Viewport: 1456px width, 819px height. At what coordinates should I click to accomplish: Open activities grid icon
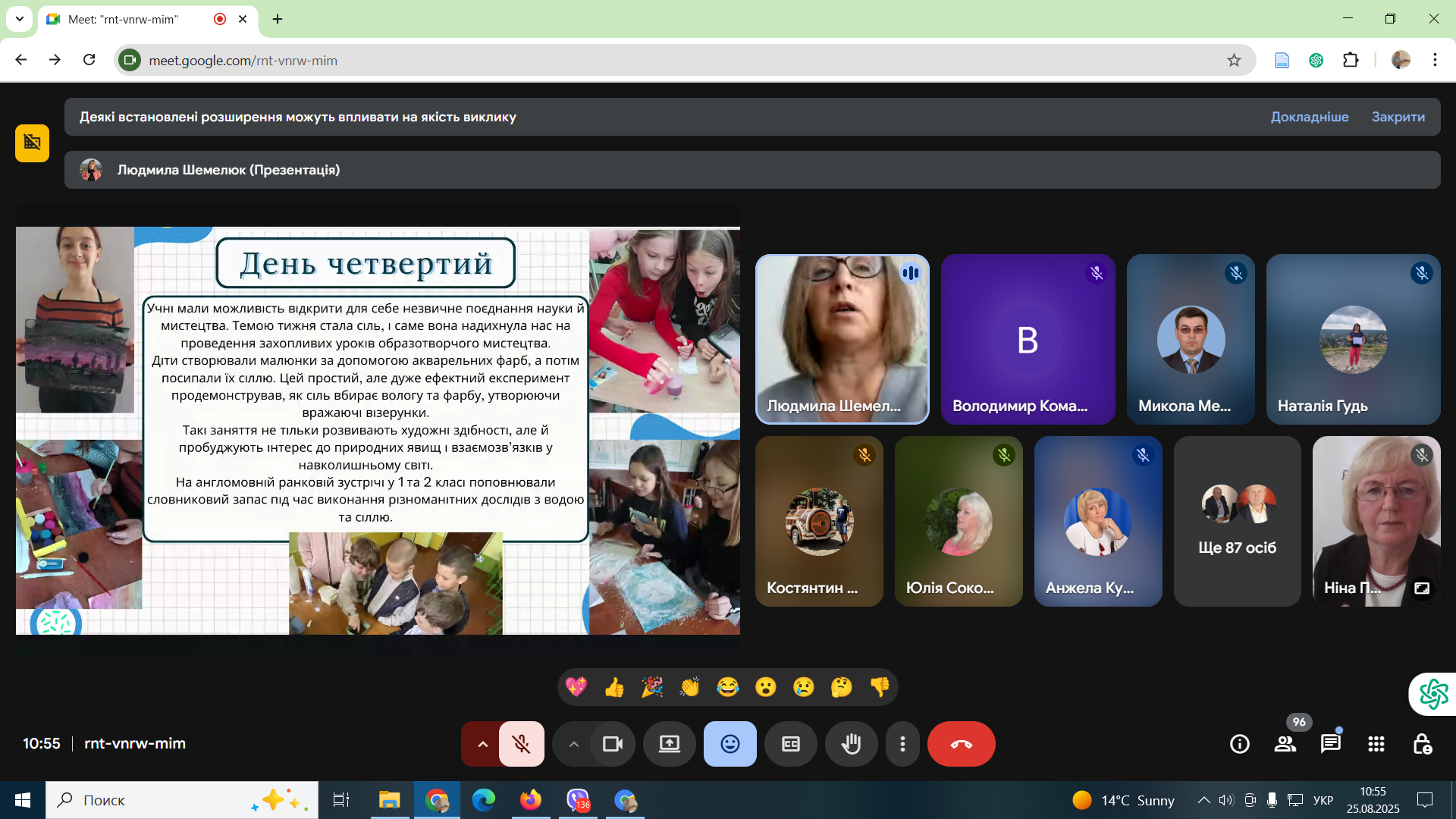tap(1376, 744)
